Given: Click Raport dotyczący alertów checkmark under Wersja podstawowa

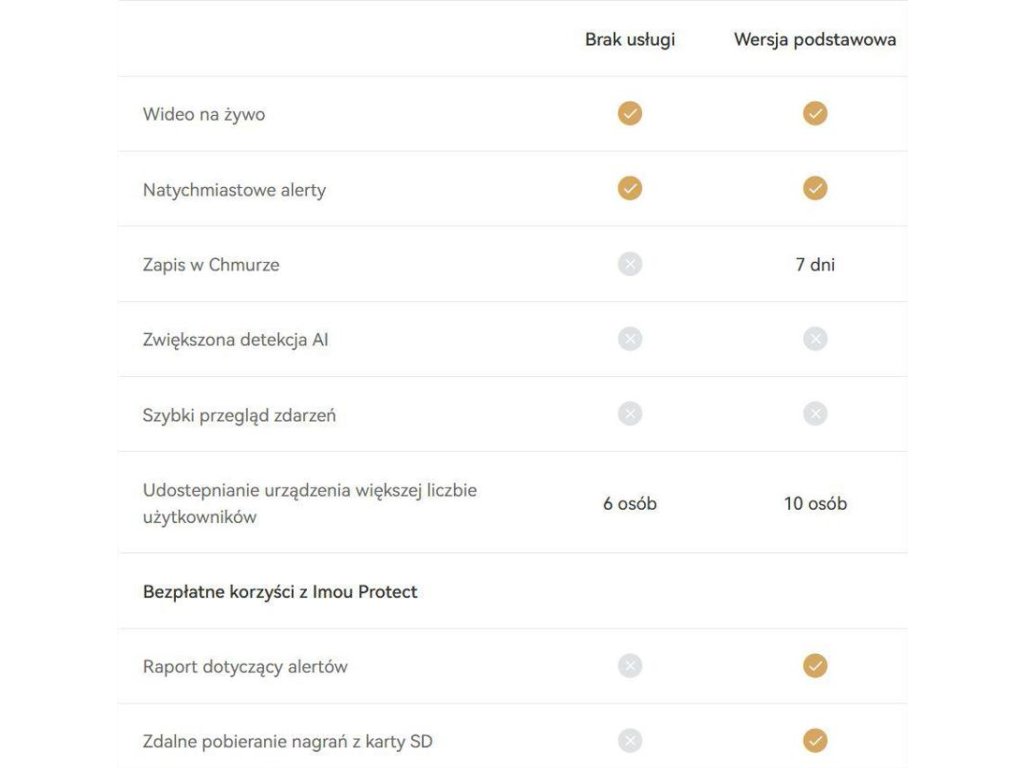Looking at the screenshot, I should [815, 666].
